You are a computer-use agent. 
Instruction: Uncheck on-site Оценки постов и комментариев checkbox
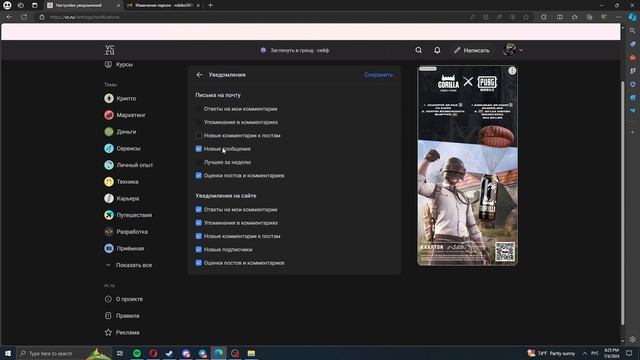199,263
